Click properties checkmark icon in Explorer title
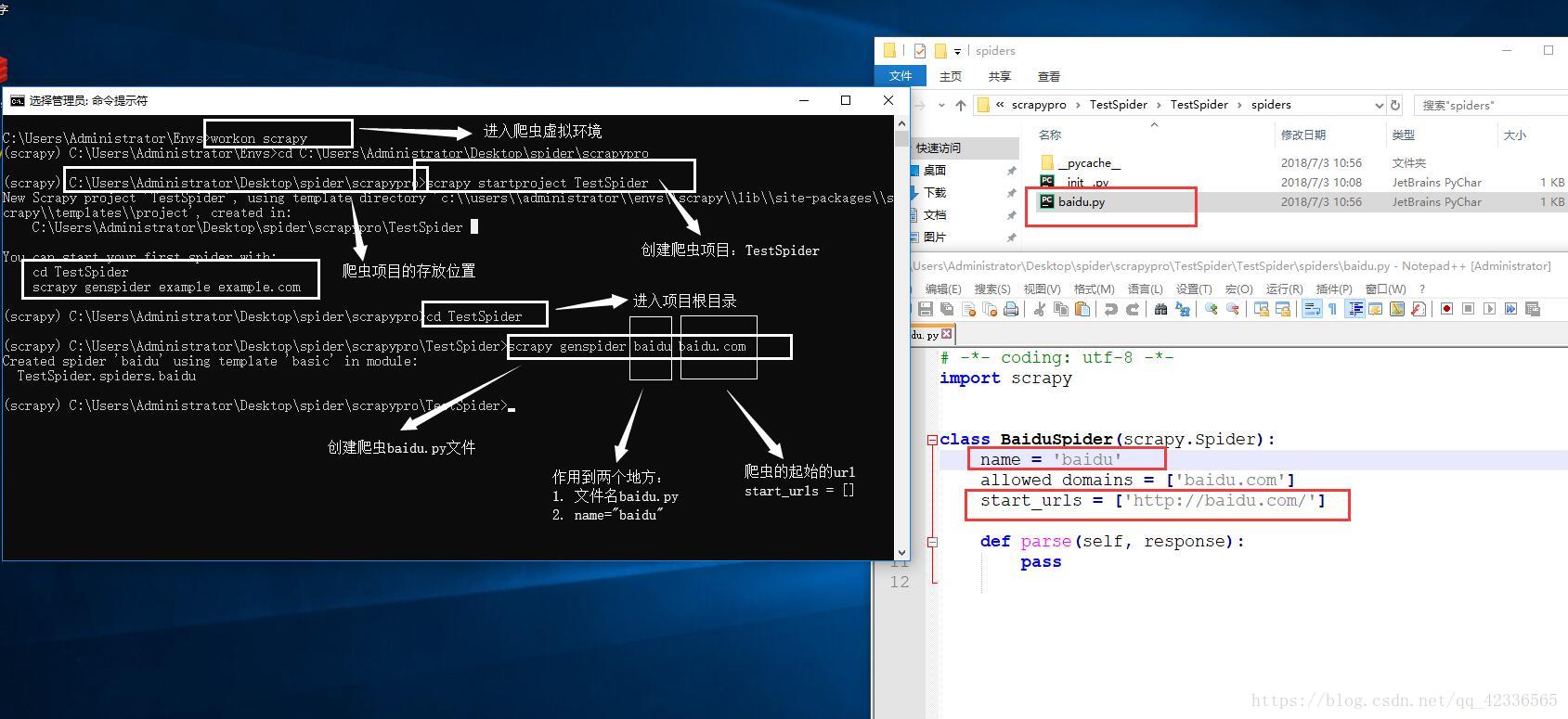This screenshot has height=719, width=1568. pyautogui.click(x=920, y=51)
